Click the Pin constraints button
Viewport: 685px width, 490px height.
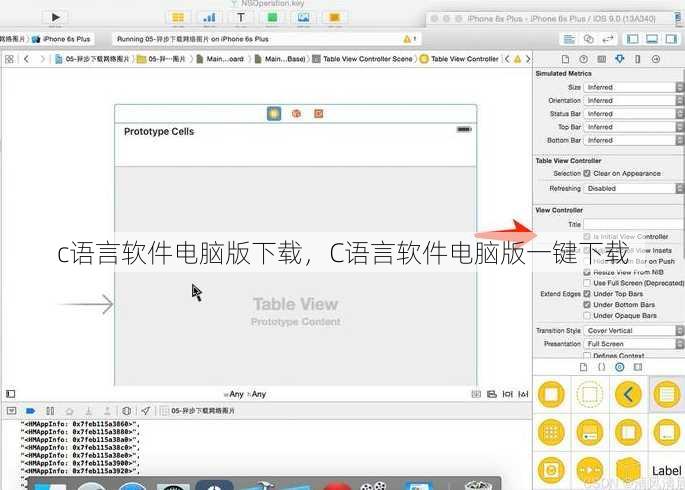point(507,394)
